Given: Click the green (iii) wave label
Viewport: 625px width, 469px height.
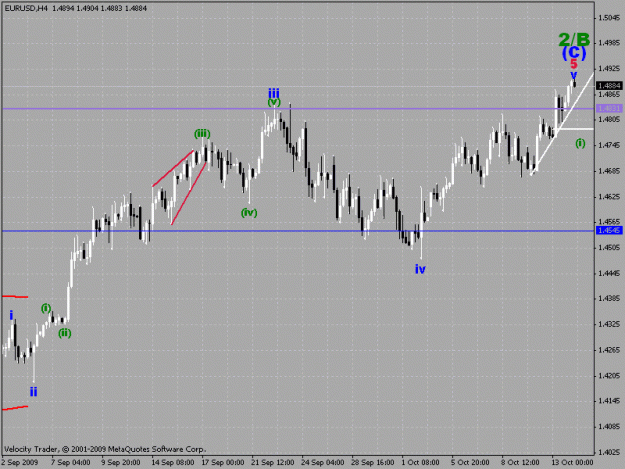Looking at the screenshot, I should pos(202,133).
